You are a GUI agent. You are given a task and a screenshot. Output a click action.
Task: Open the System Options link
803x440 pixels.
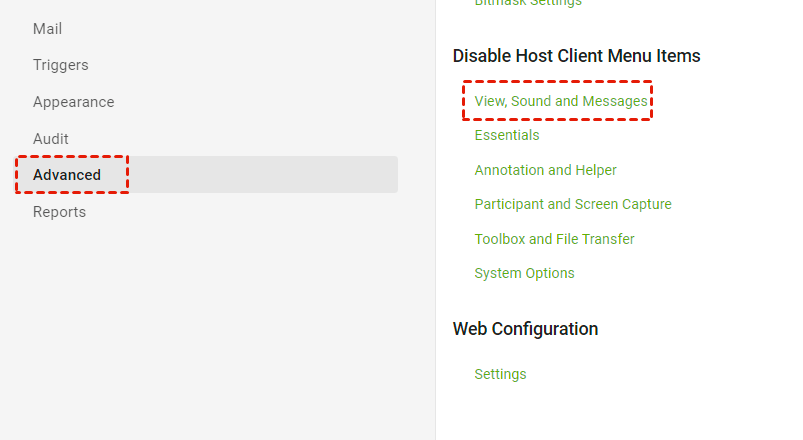click(524, 273)
